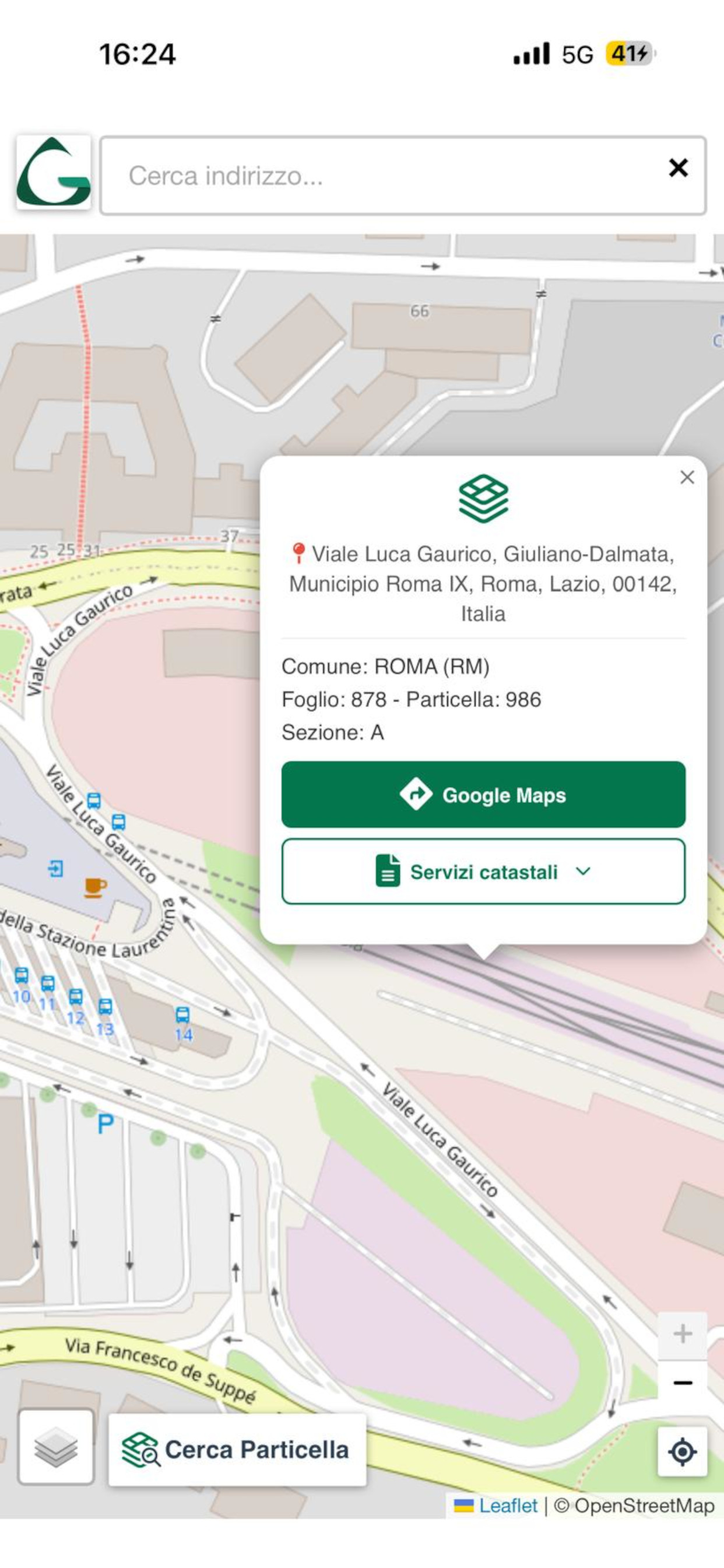
Task: Tap the red location pin in the popup
Action: 298,552
